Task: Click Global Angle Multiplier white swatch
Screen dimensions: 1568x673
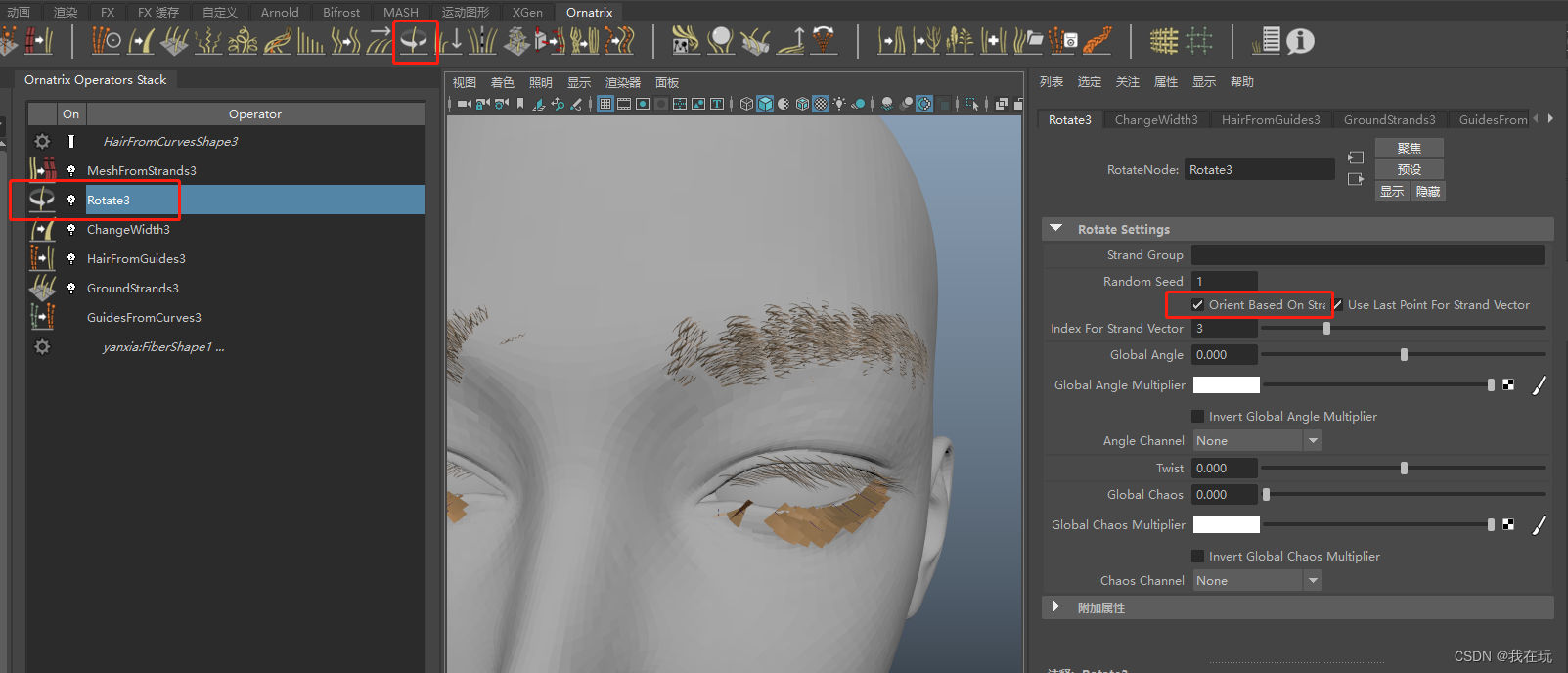Action: pos(1226,385)
